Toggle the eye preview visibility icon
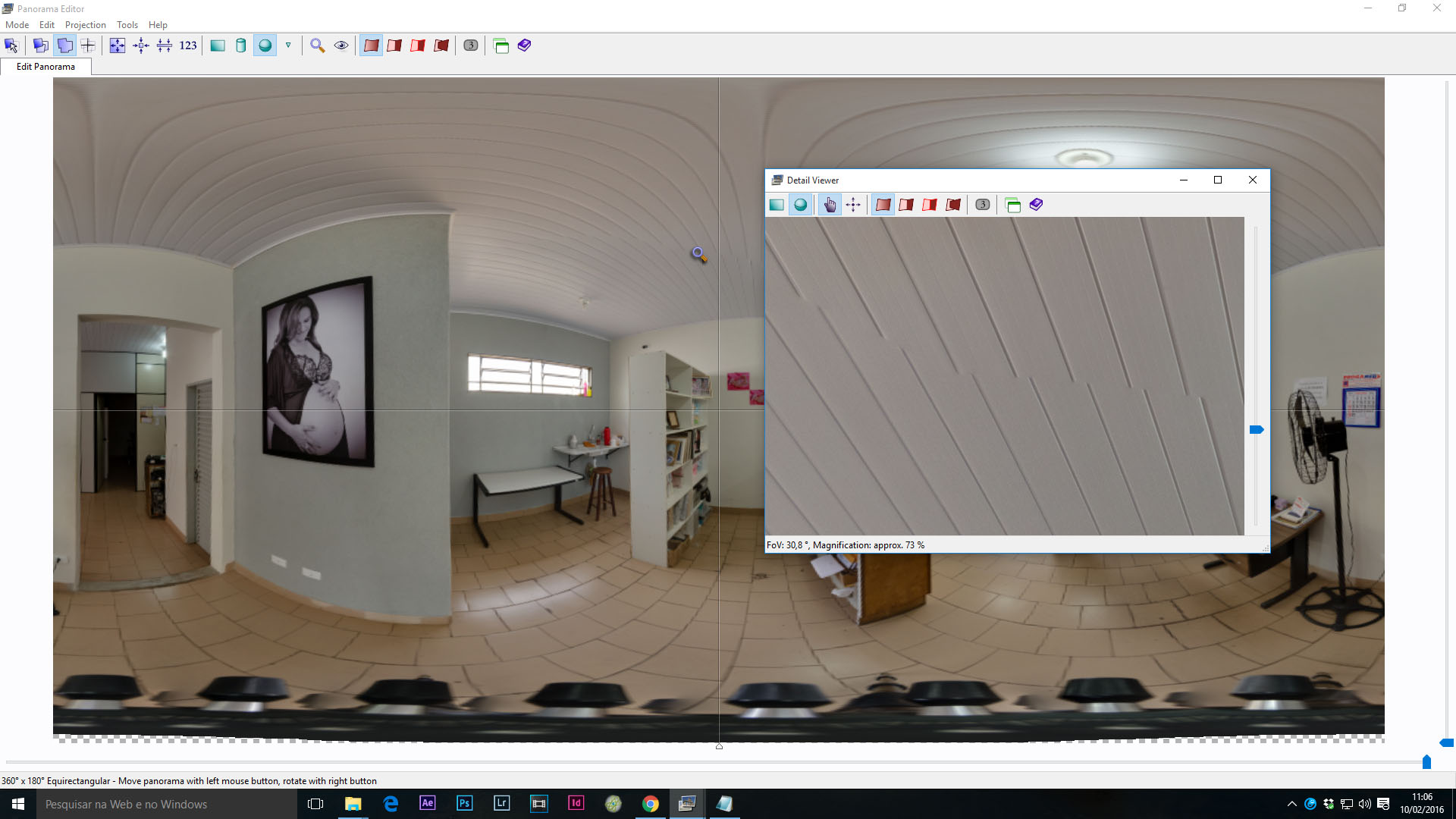This screenshot has height=819, width=1456. click(341, 45)
